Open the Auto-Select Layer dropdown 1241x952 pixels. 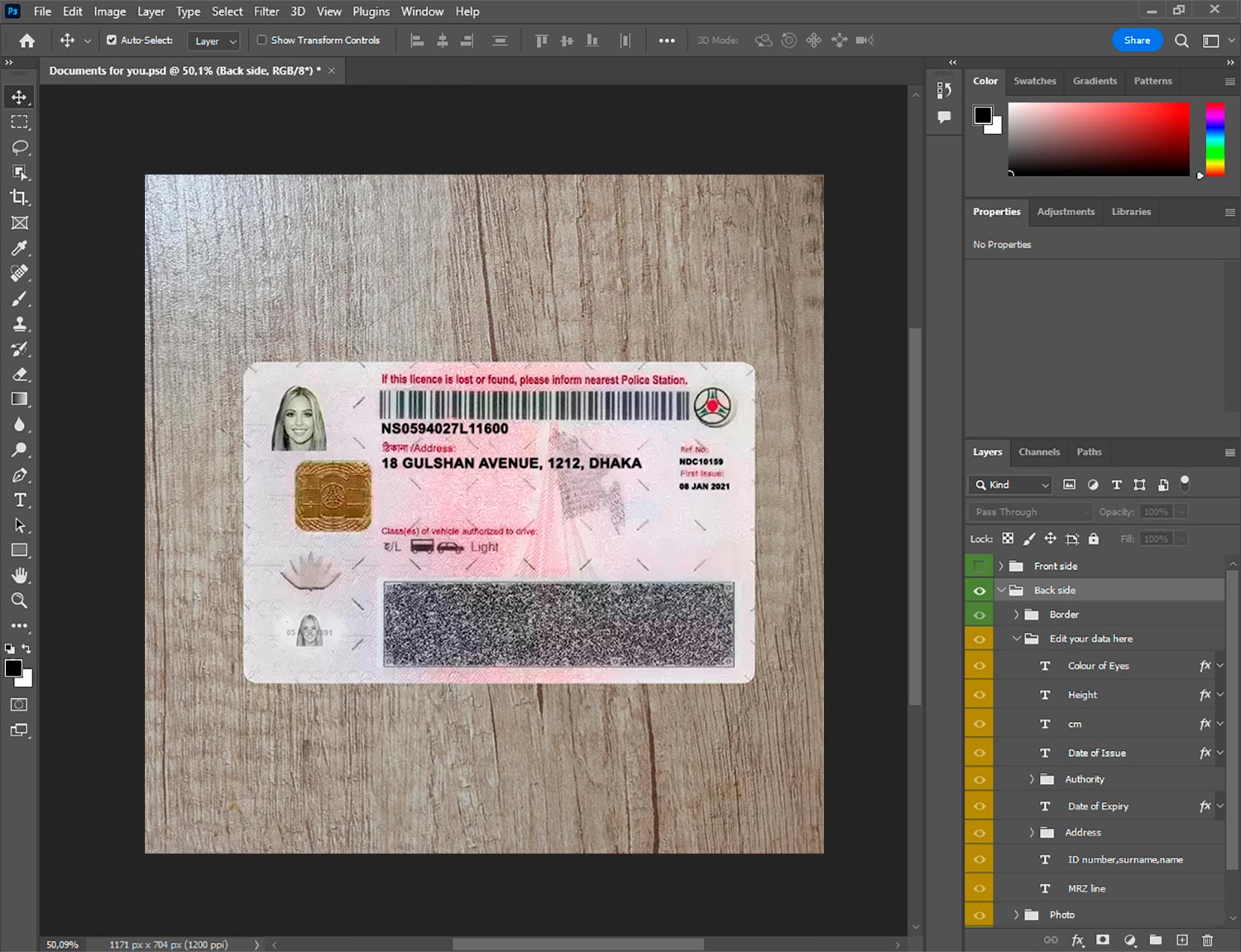(x=214, y=41)
